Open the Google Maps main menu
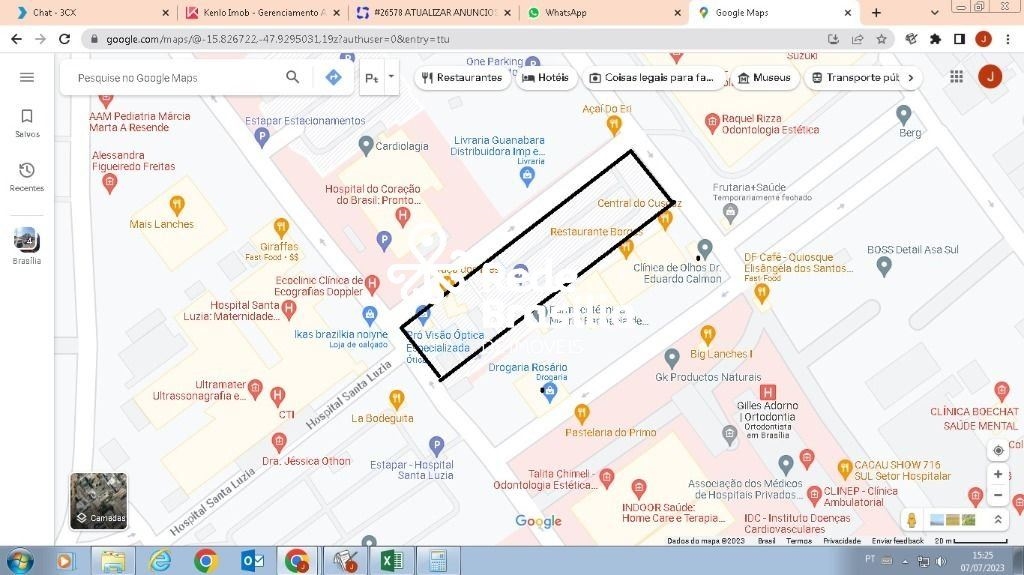 click(x=27, y=77)
